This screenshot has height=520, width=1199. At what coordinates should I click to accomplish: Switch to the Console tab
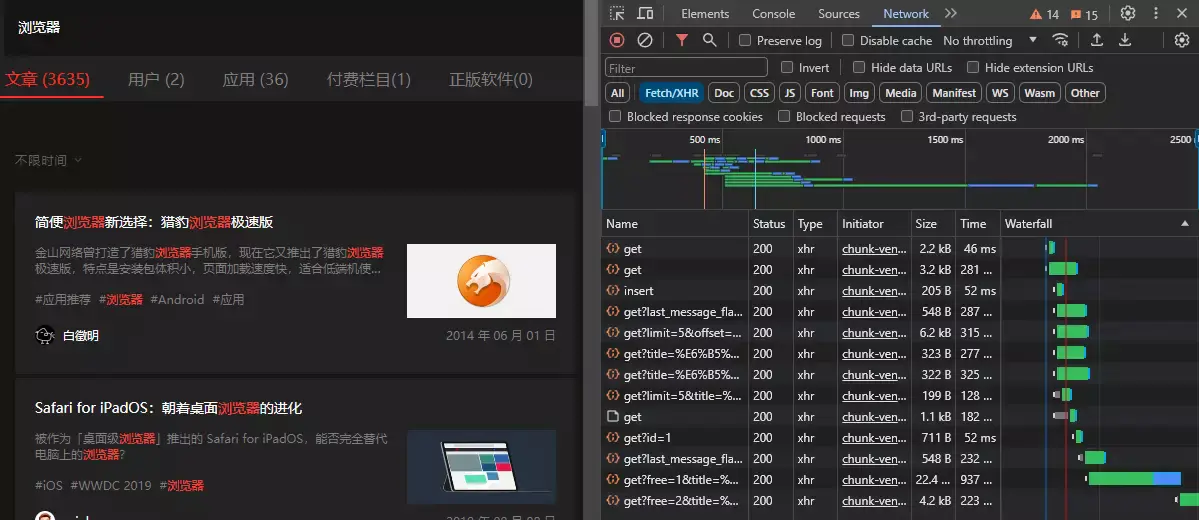click(x=774, y=14)
